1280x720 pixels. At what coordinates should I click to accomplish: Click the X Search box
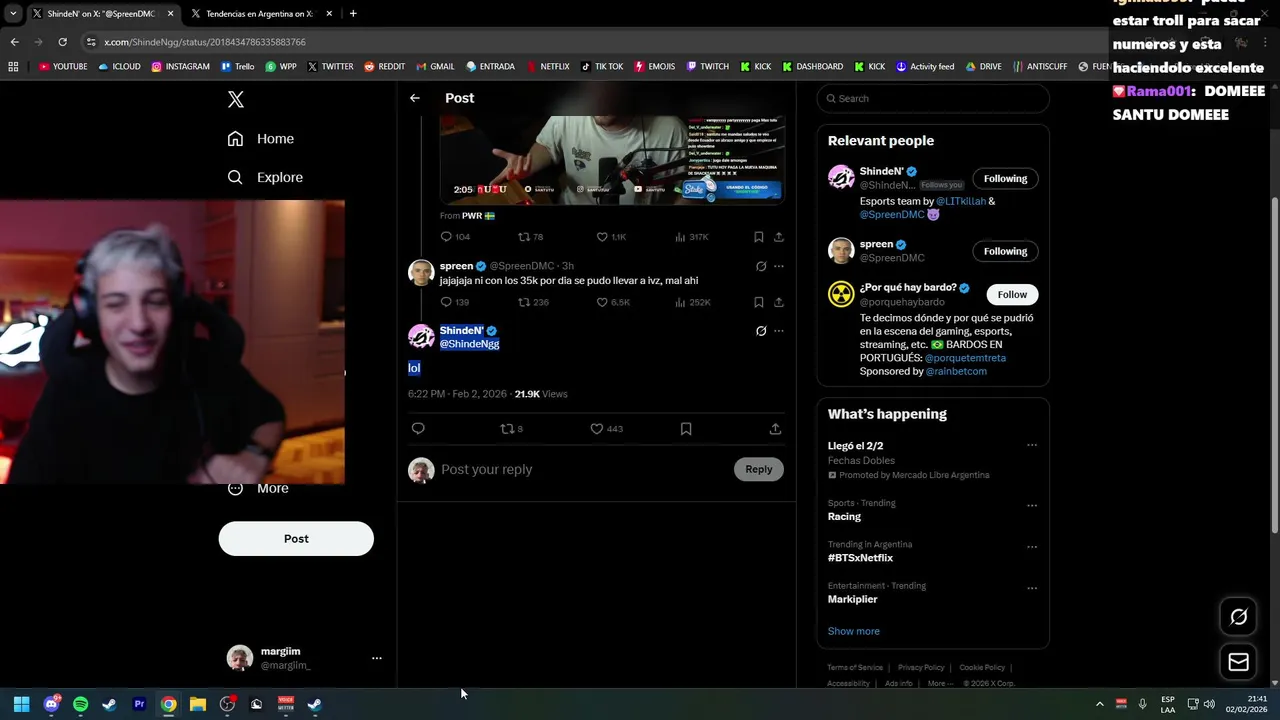click(933, 98)
